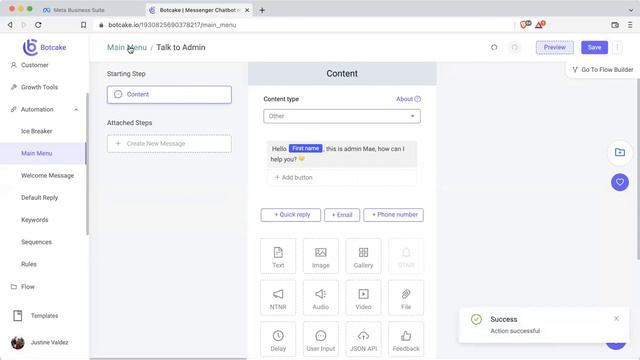Select Keywords sidebar item
Screen dimensions: 640x360
point(35,220)
